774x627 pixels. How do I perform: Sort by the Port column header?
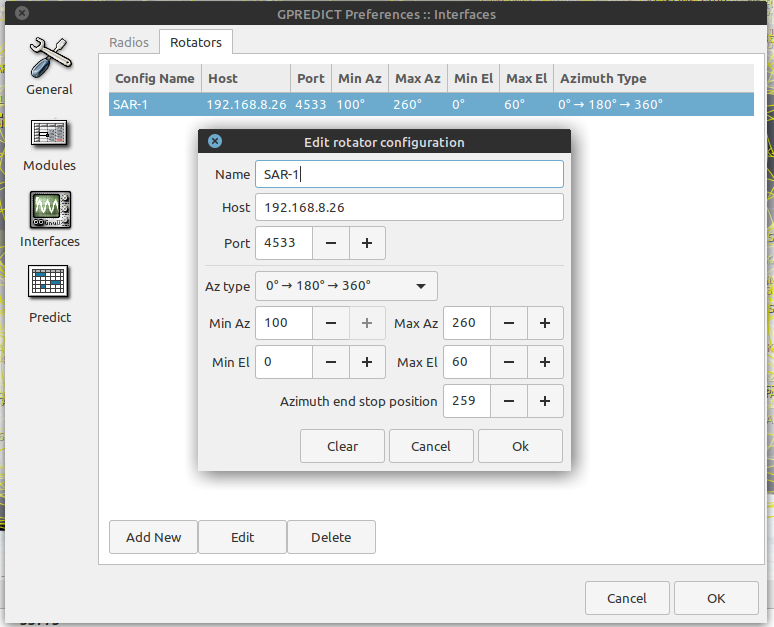point(311,78)
